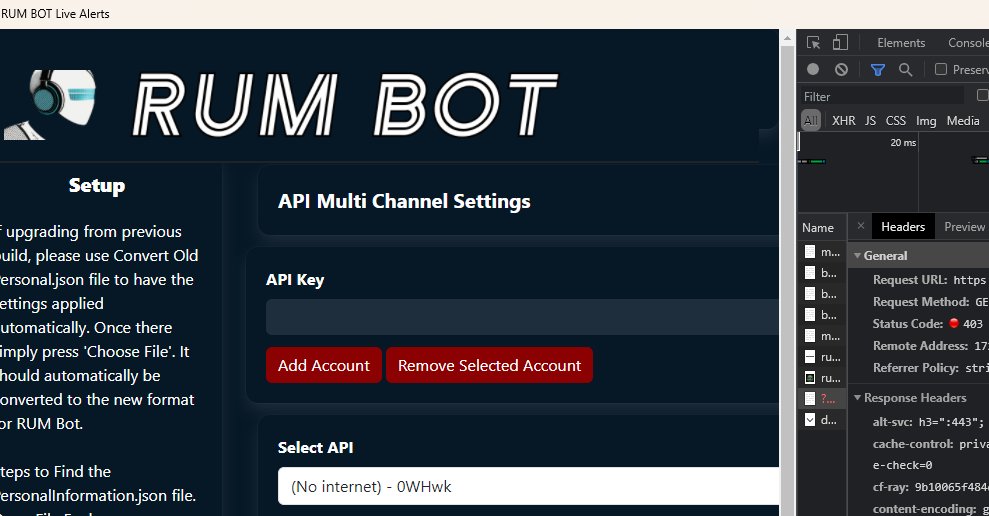Select the red '?...' failed request row
This screenshot has width=989, height=516.
point(822,399)
